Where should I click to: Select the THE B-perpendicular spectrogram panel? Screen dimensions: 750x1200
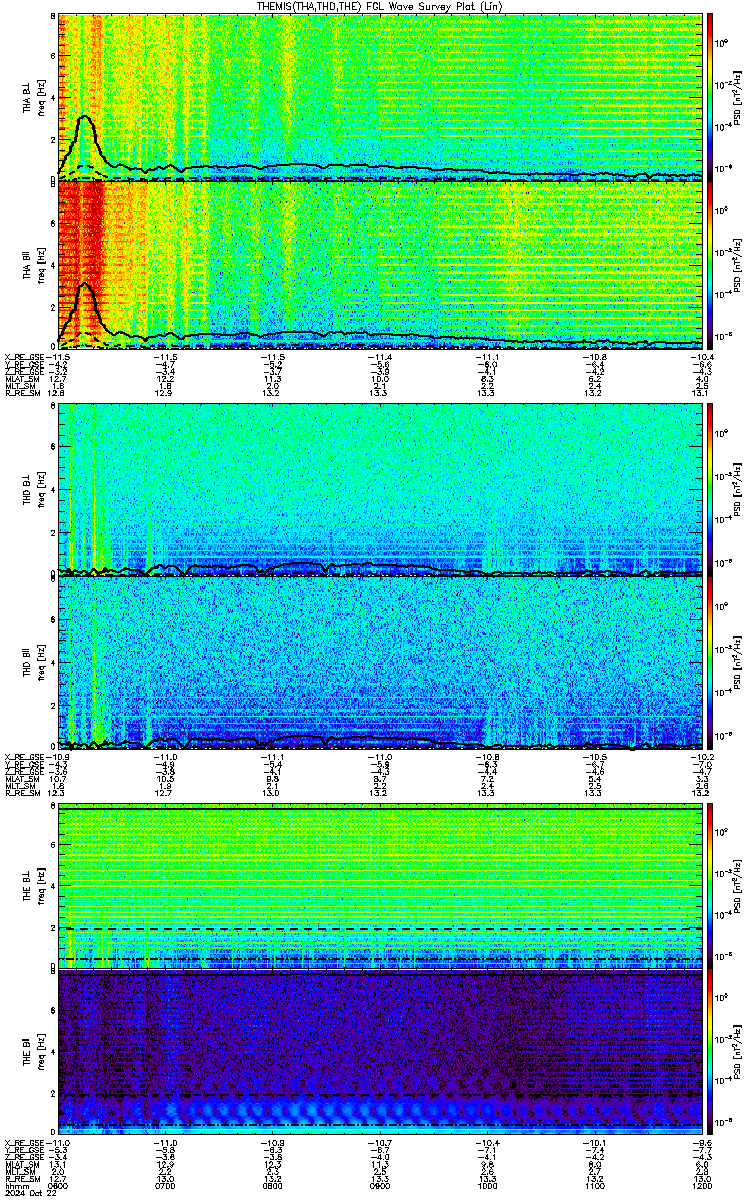[379, 884]
